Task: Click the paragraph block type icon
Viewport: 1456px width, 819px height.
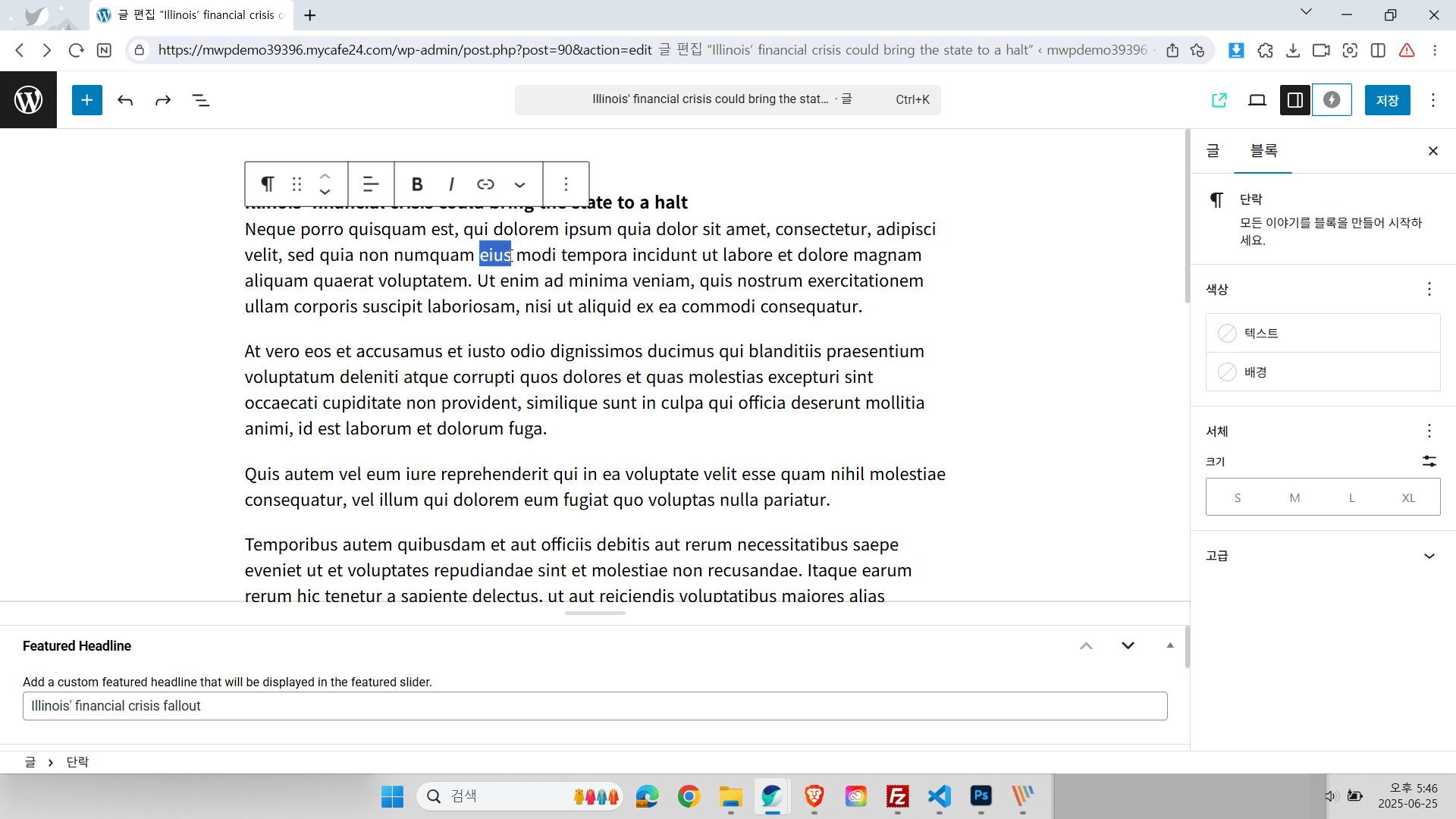Action: point(267,184)
